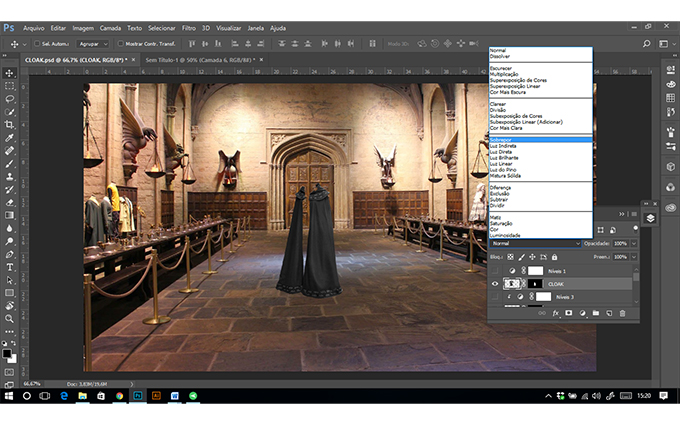The width and height of the screenshot is (680, 425).
Task: Select the Brush tool
Action: (9, 164)
